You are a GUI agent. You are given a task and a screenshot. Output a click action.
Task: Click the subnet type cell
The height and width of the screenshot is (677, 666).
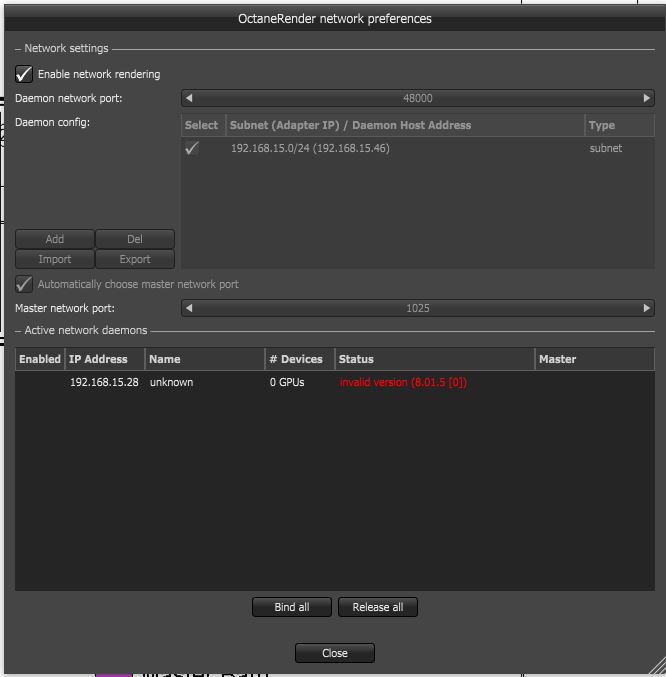[606, 148]
